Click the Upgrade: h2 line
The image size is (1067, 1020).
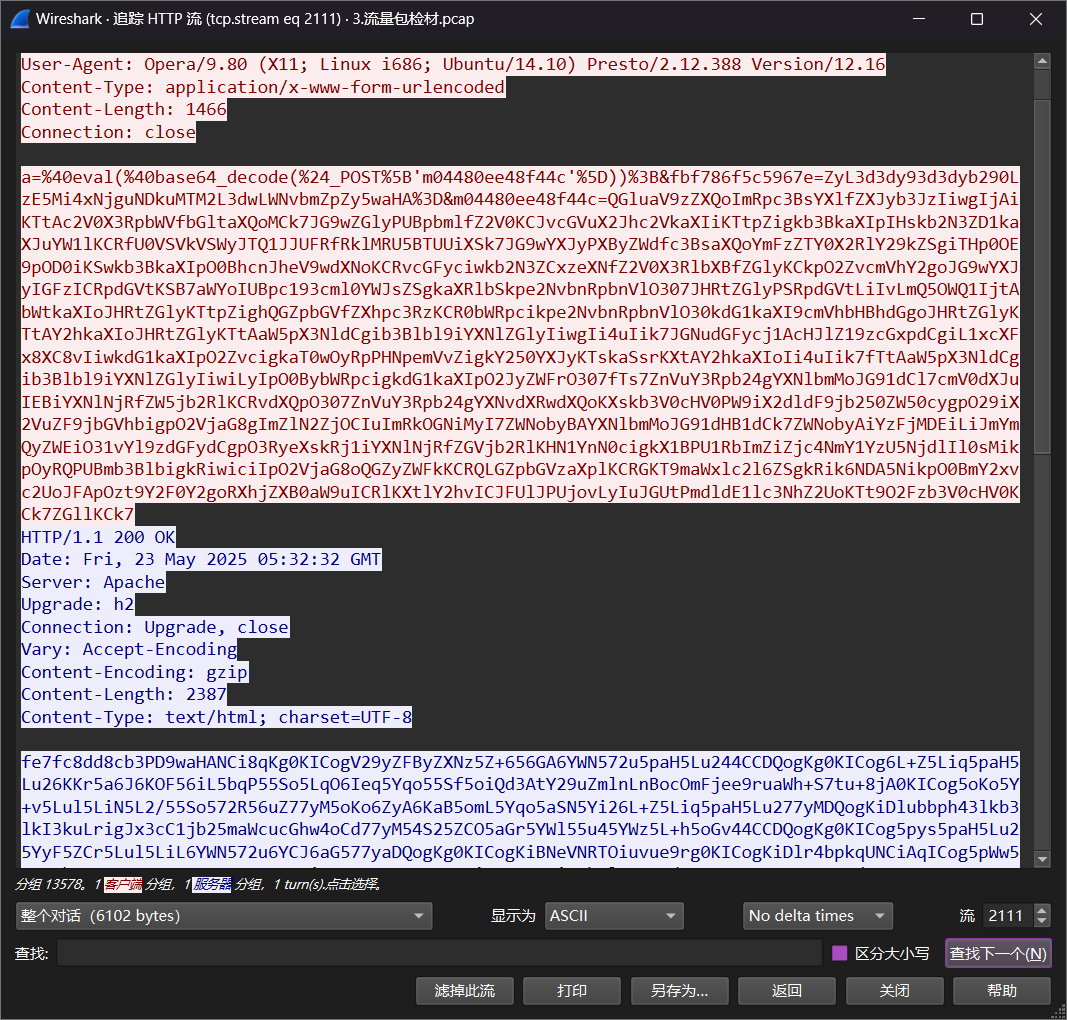click(x=78, y=604)
